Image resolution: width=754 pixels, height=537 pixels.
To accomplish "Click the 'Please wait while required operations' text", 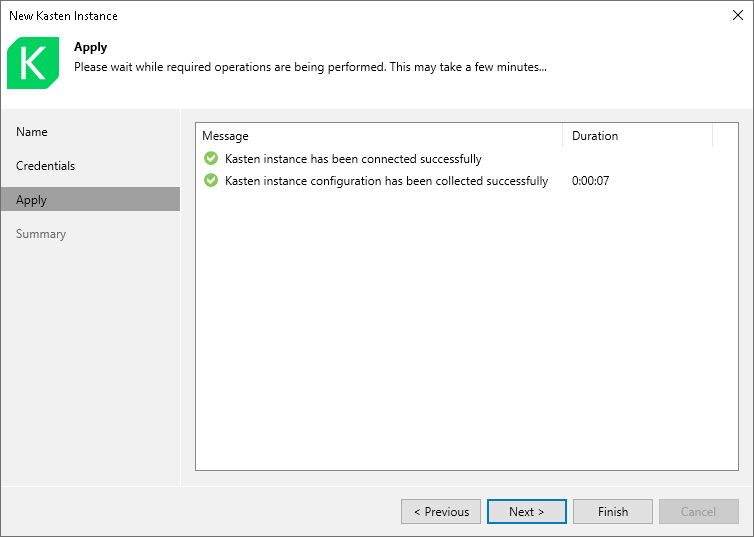I will pos(310,67).
